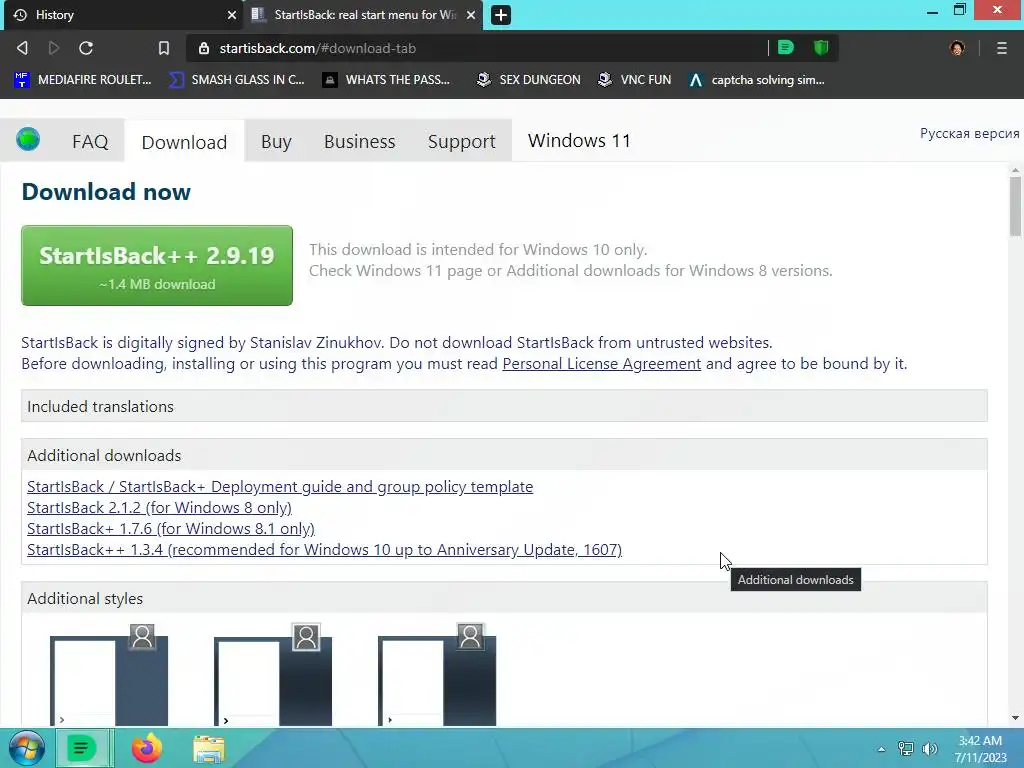Open the MEDIAFIRE ROULET... bookmark
The image size is (1024, 768).
pyautogui.click(x=83, y=80)
